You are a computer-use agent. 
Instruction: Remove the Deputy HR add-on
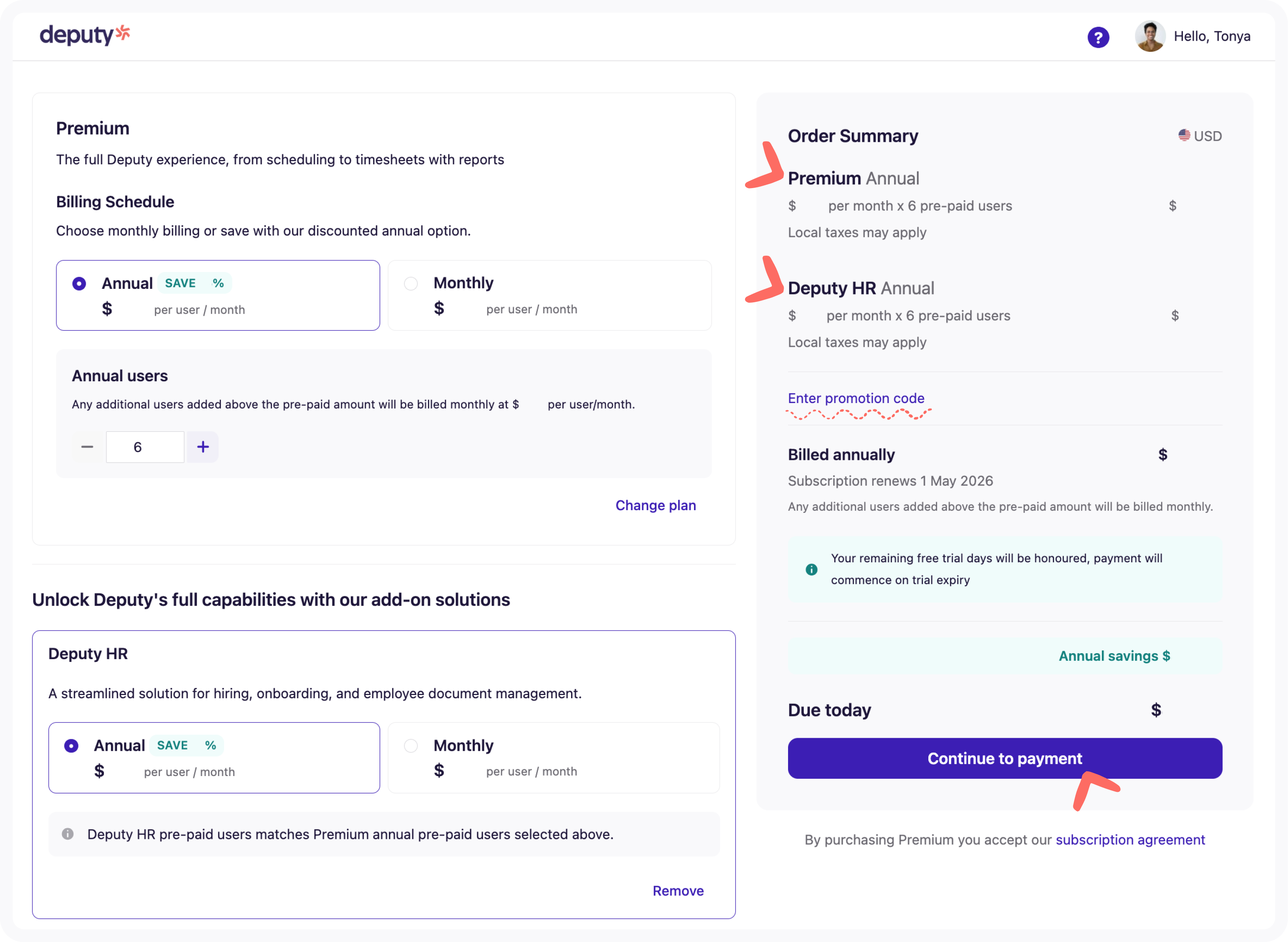click(678, 891)
